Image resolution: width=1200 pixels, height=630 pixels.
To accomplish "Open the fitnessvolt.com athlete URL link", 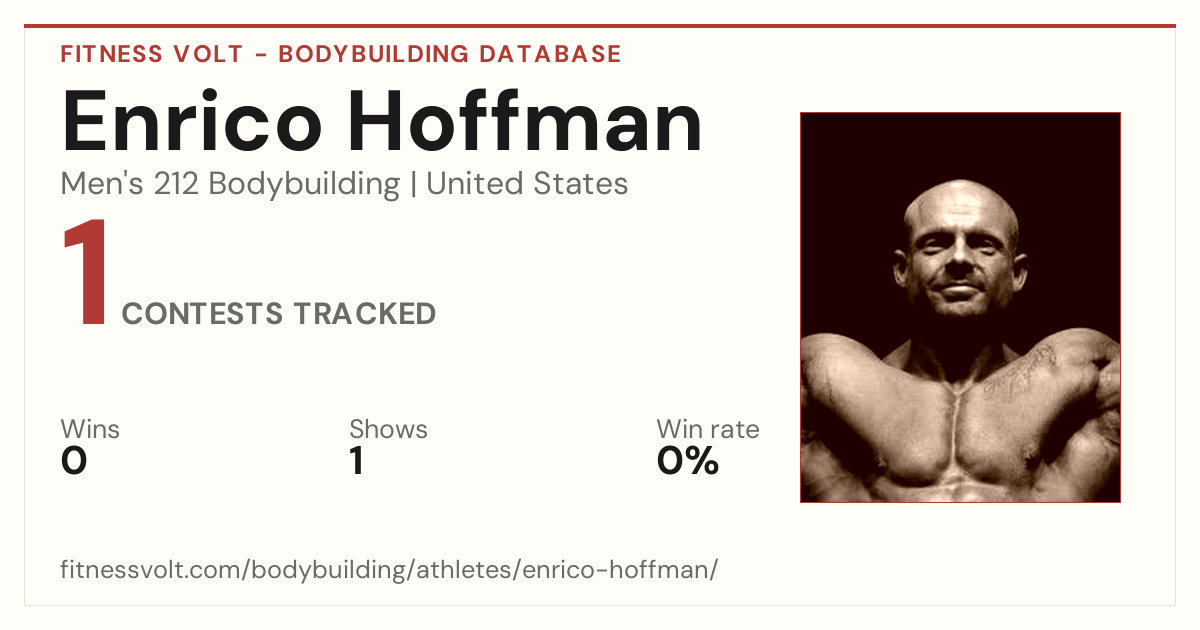I will pyautogui.click(x=389, y=570).
